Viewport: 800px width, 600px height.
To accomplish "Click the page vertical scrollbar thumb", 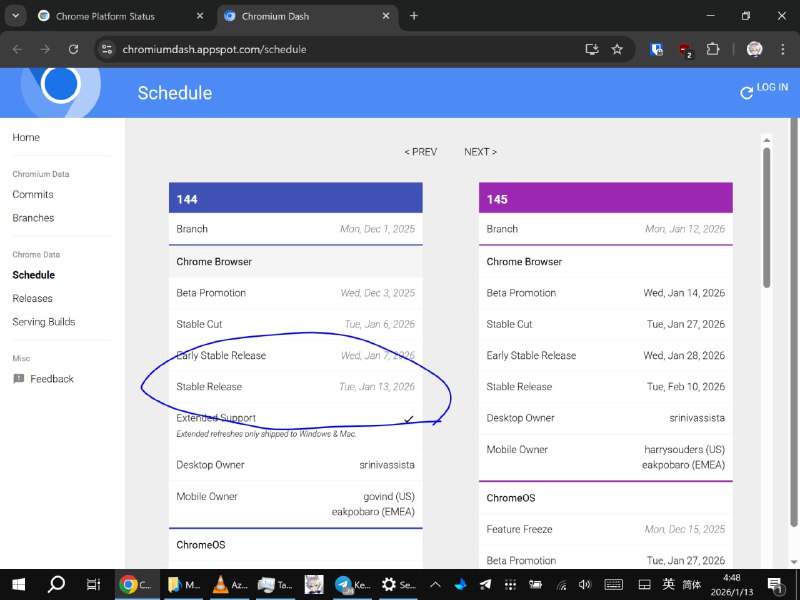I will pos(767,215).
